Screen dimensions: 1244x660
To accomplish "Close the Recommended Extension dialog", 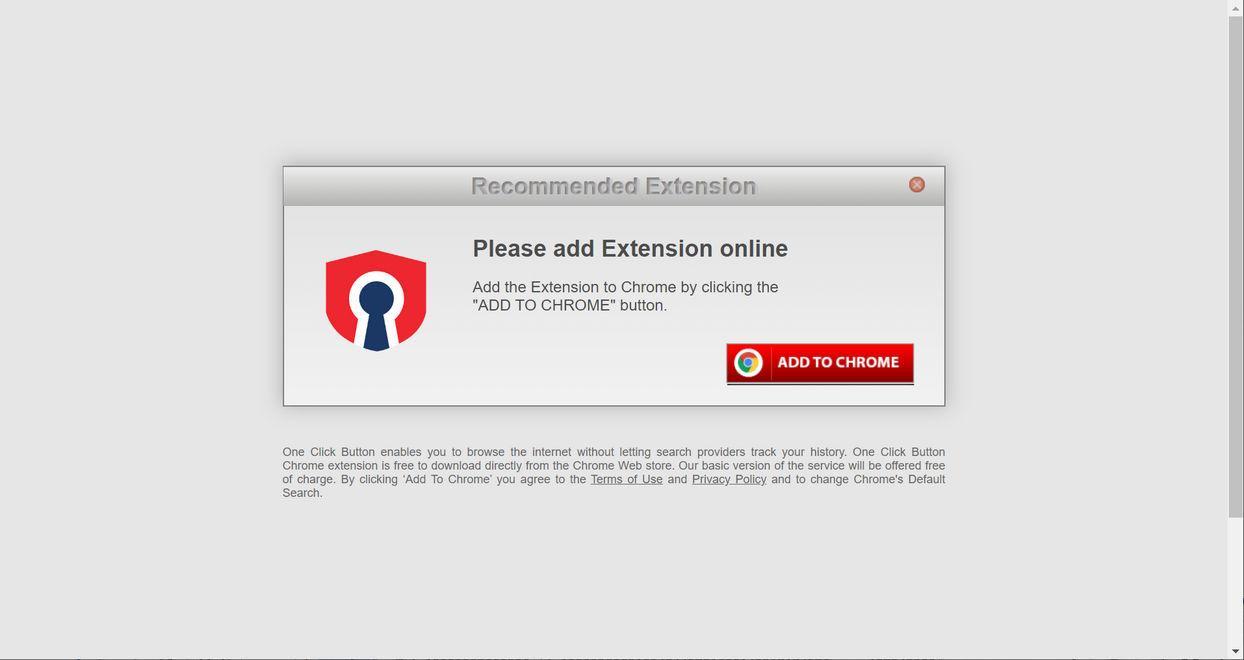I will (917, 185).
